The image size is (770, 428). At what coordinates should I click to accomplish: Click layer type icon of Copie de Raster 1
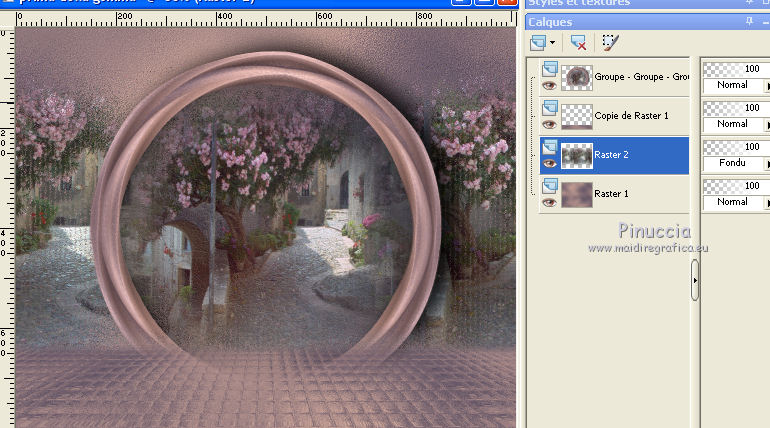[550, 107]
